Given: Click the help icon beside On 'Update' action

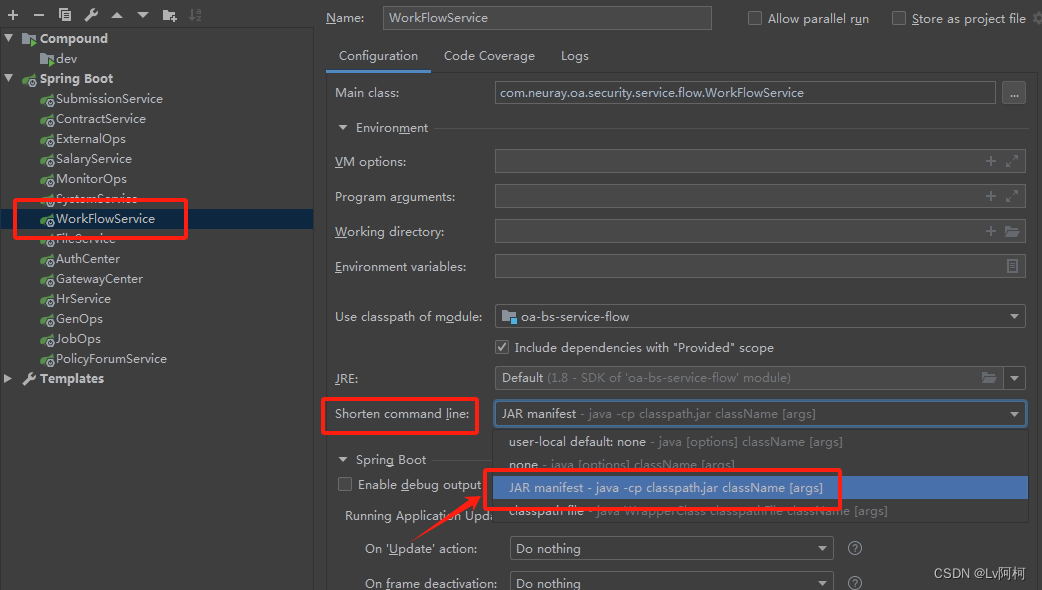Looking at the screenshot, I should 854,548.
